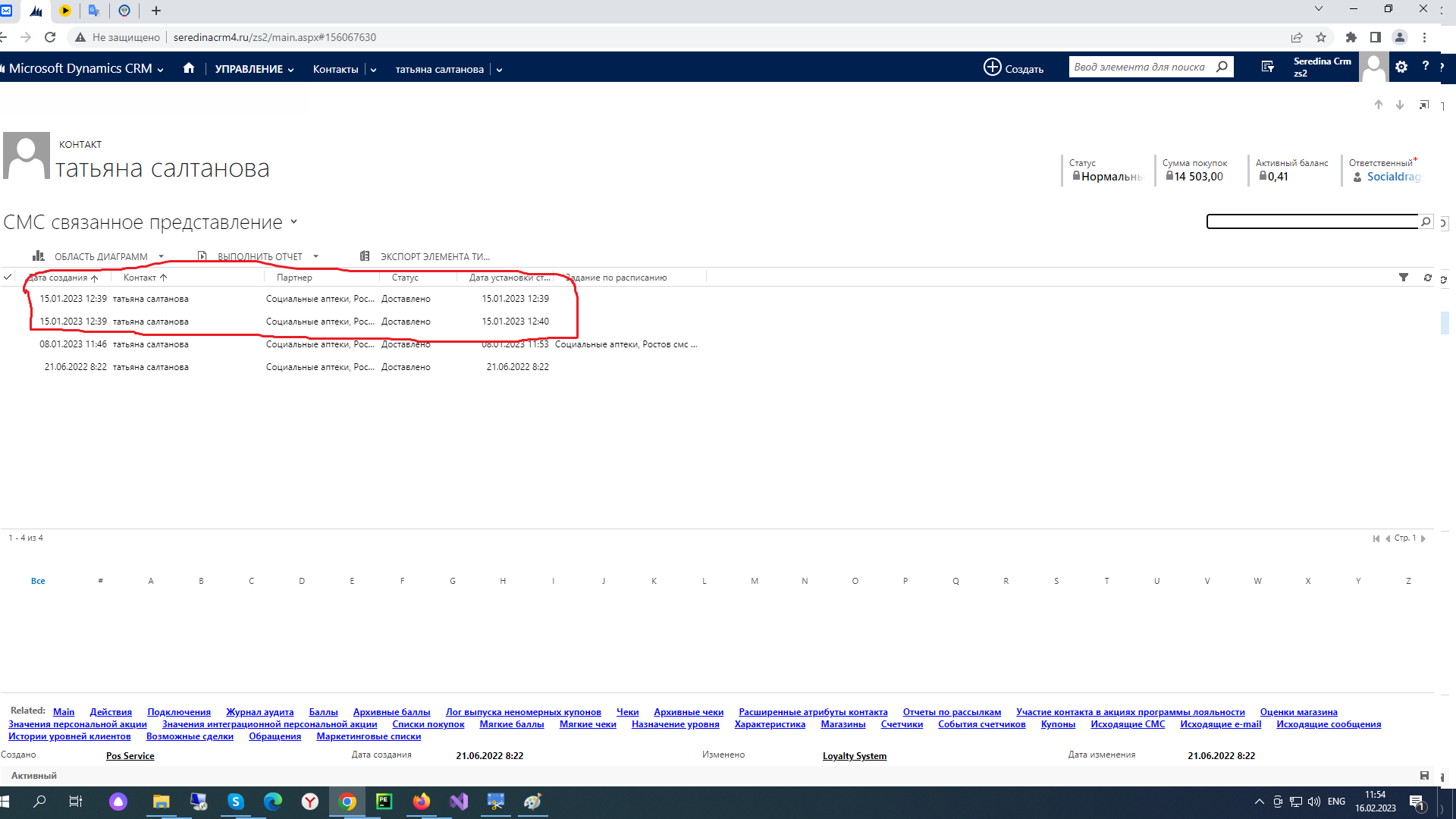Click the grid search input field
The height and width of the screenshot is (819, 1456).
point(1312,221)
